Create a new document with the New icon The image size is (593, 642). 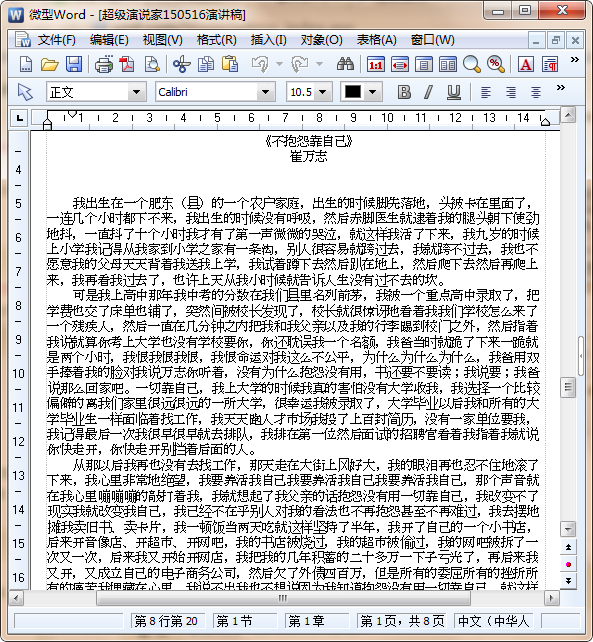[x=26, y=65]
